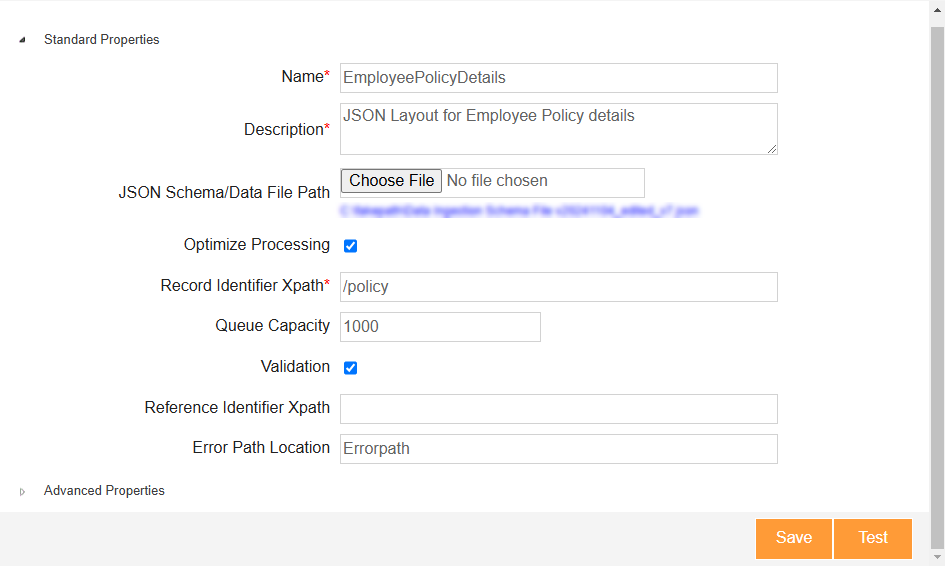Click the blurred schema file path link
Image resolution: width=945 pixels, height=566 pixels.
(519, 211)
